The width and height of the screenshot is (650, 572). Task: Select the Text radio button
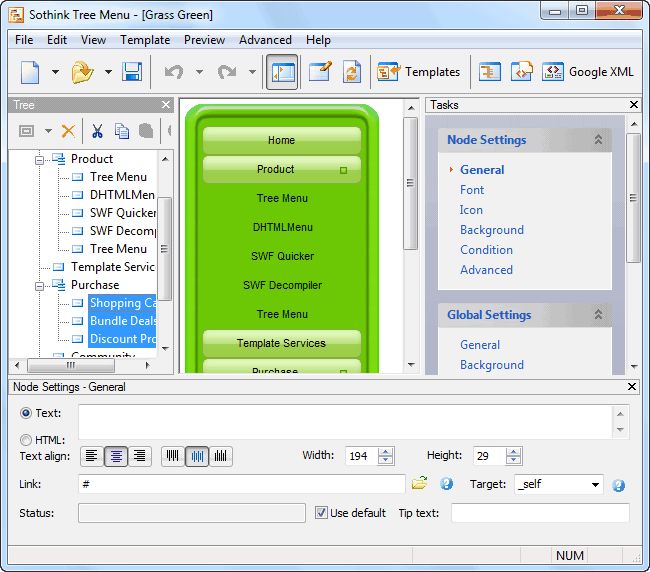[x=26, y=413]
